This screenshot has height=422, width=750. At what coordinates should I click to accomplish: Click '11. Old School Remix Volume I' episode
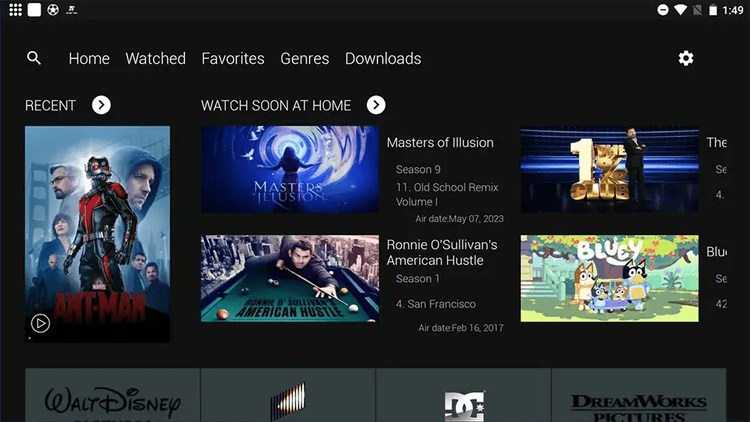click(x=447, y=194)
